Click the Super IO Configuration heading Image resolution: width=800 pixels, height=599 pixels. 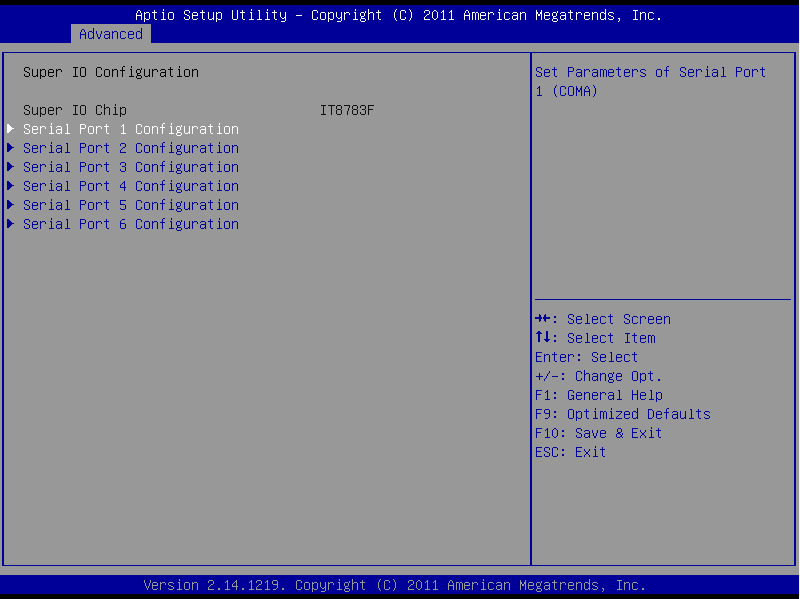click(x=110, y=72)
